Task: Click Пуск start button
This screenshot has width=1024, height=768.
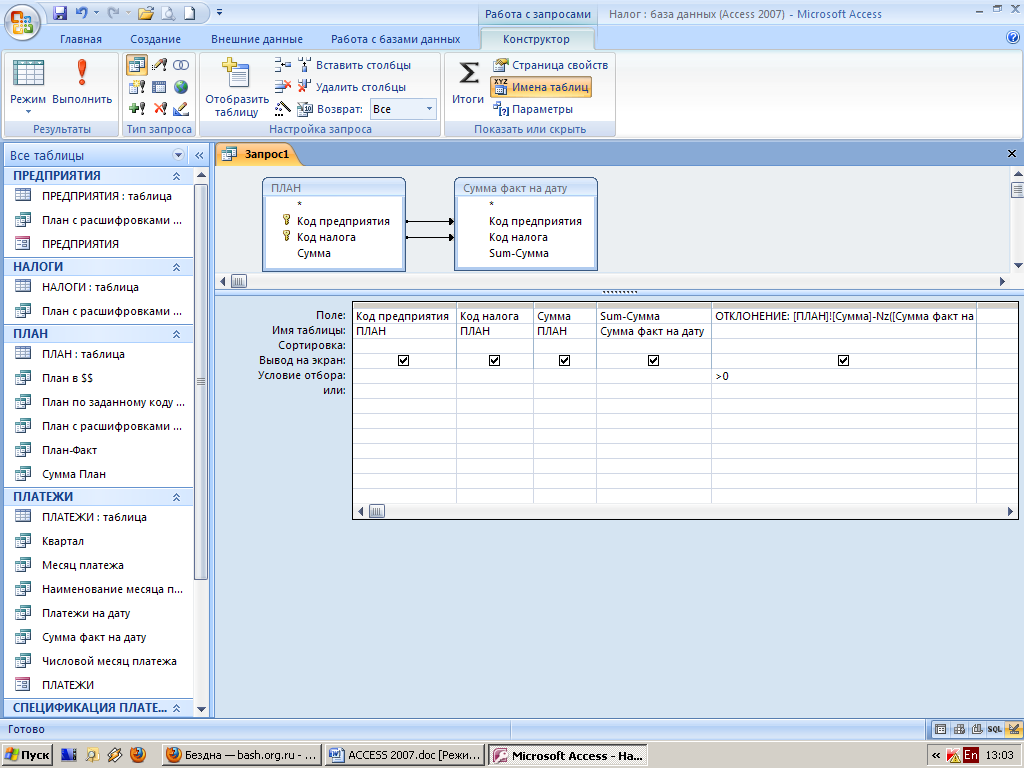Action: 27,756
